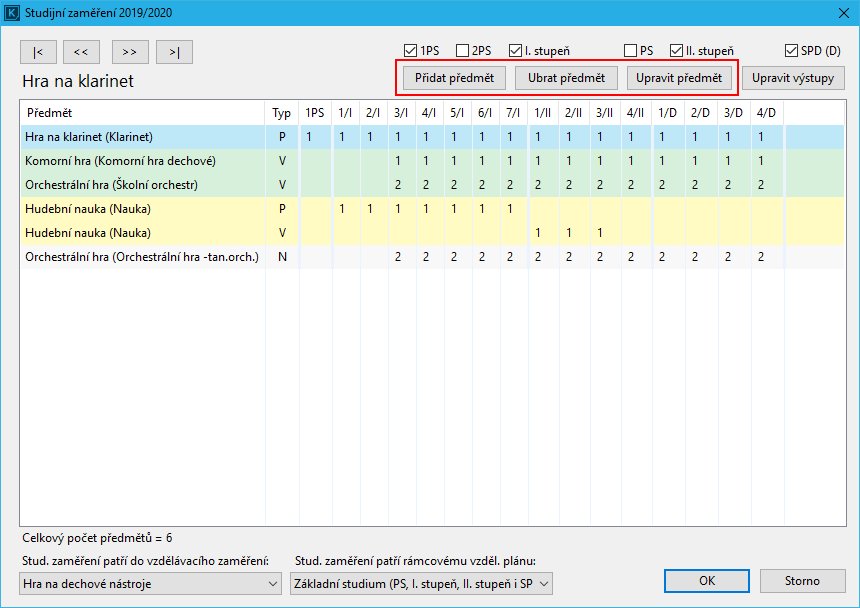Viewport: 860px width, 608px height.
Task: Open the Hra na dechové nástroje dropdown
Action: [x=150, y=584]
